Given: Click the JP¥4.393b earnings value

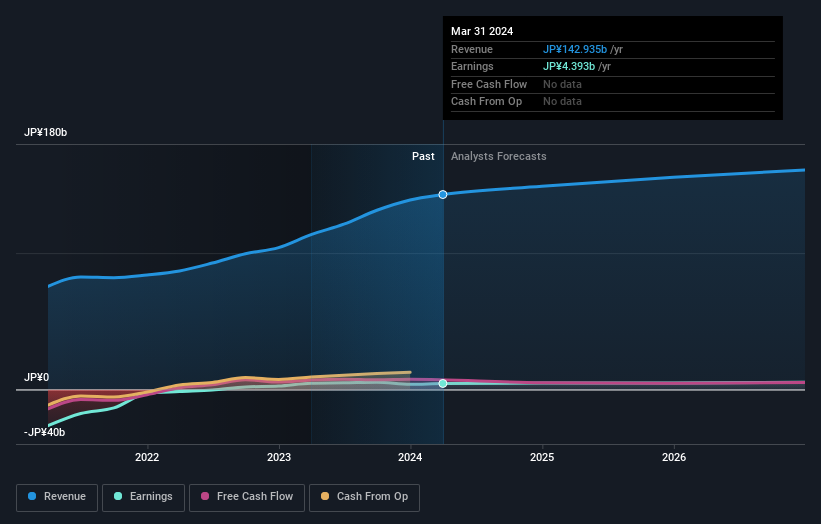Looking at the screenshot, I should [569, 66].
